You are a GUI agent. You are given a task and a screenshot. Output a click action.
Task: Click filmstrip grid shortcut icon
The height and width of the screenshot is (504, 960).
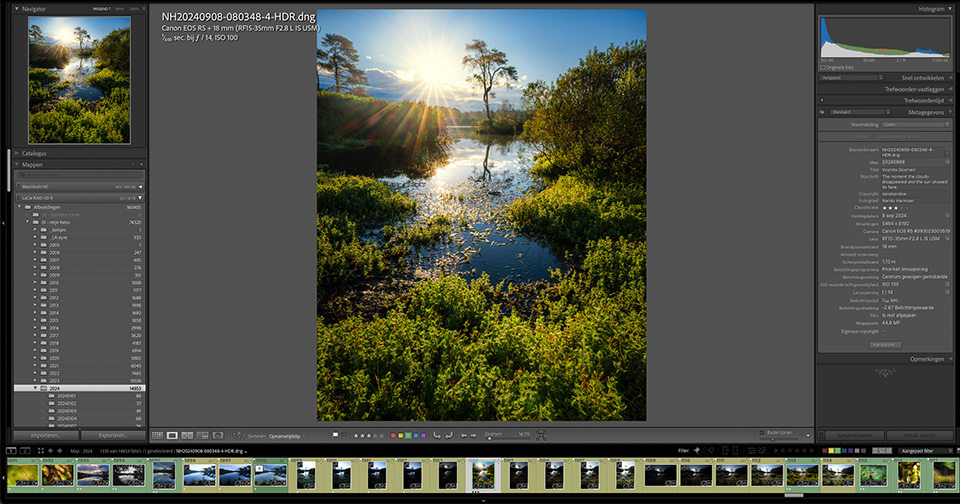(41, 451)
